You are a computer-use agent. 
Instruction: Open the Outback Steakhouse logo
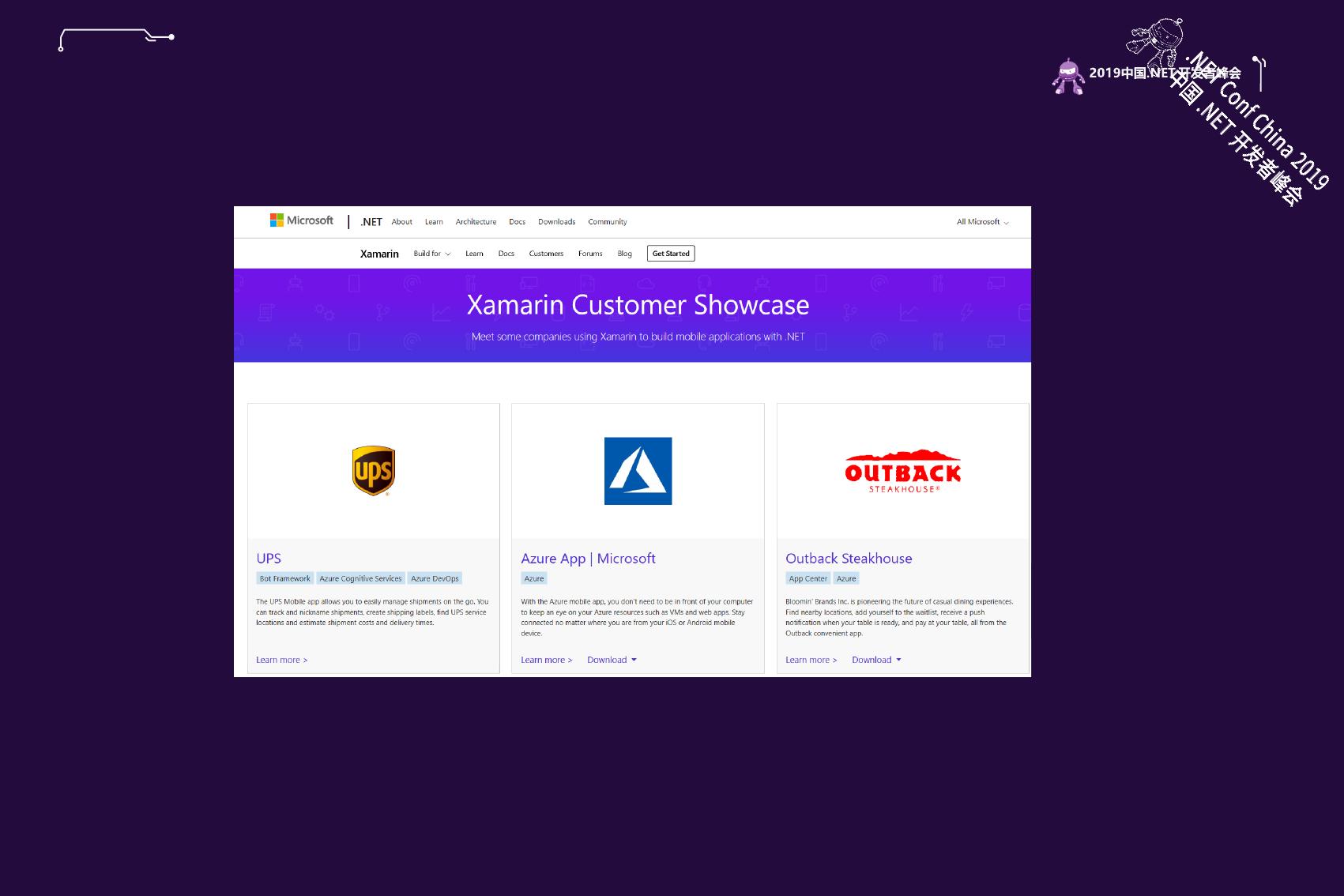[x=903, y=472]
